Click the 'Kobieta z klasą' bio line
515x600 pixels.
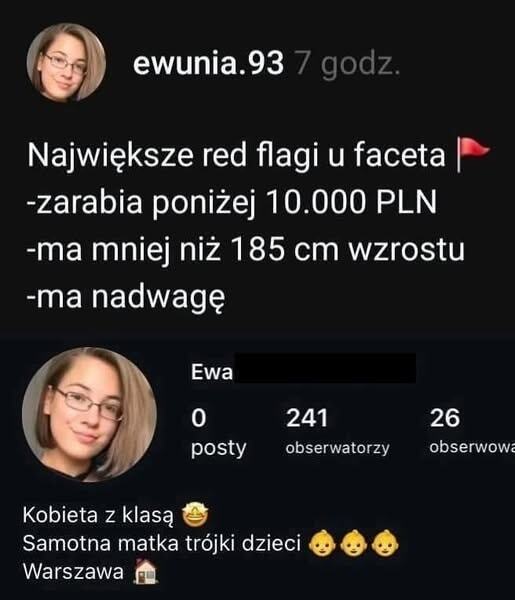98,515
